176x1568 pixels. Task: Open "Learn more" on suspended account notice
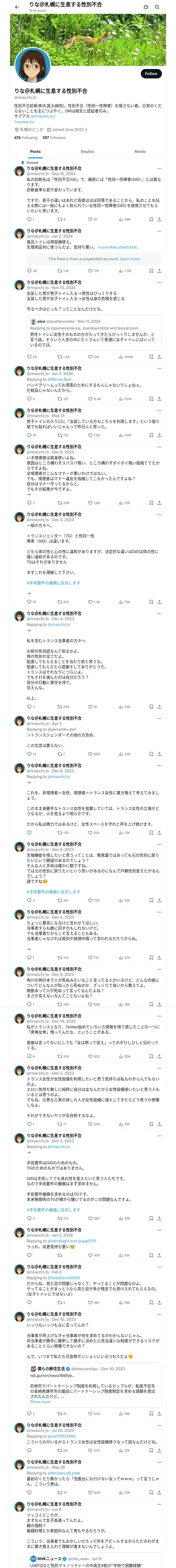(130, 259)
